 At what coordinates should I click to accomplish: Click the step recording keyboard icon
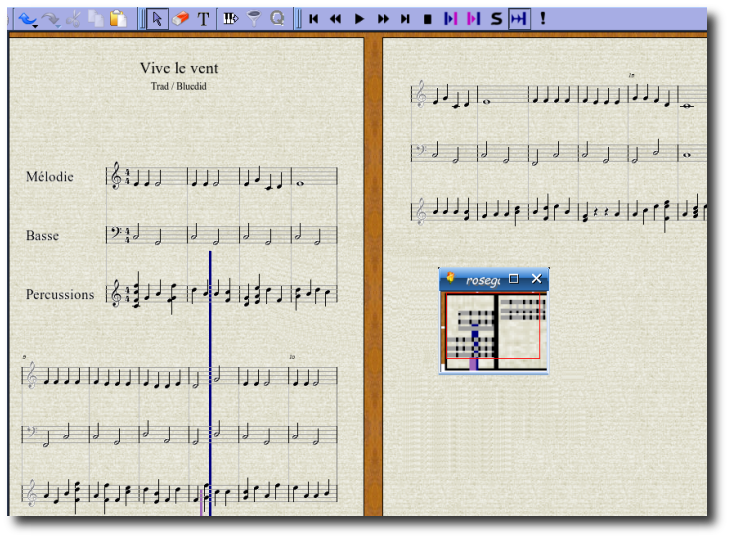(x=230, y=19)
